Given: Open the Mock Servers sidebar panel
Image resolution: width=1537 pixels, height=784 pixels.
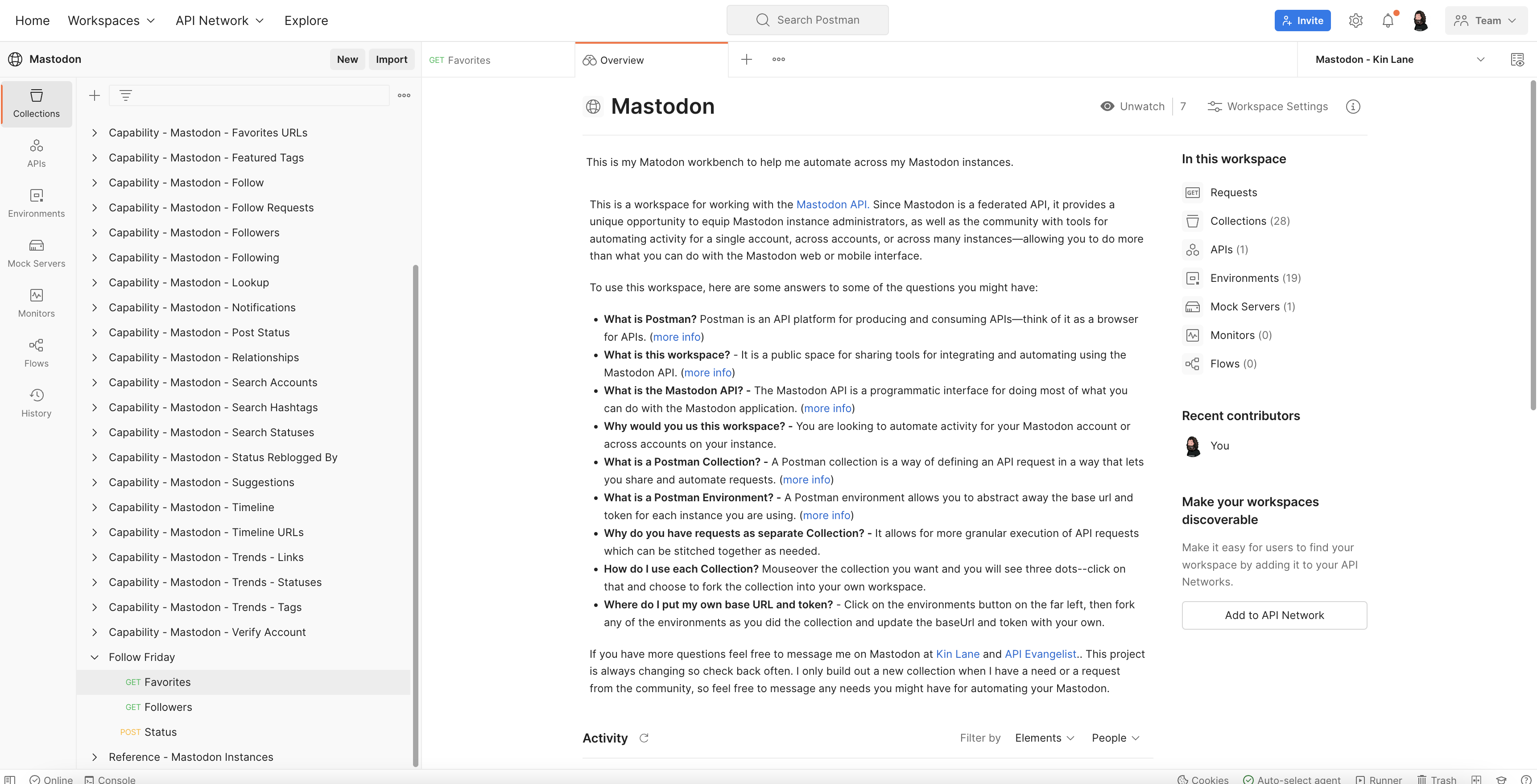Looking at the screenshot, I should coord(37,254).
